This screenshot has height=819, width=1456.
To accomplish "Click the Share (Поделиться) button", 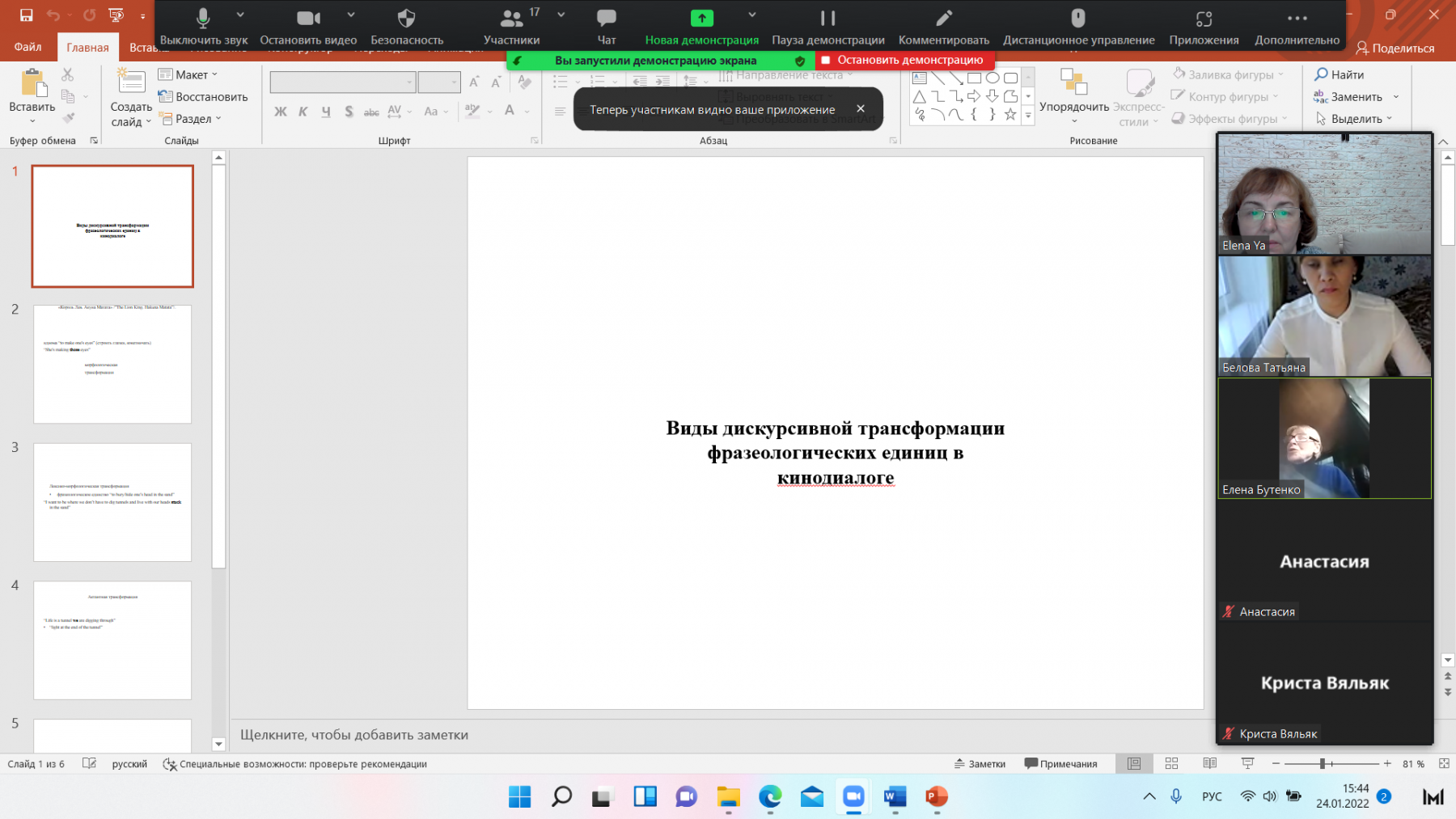I will [x=1395, y=48].
